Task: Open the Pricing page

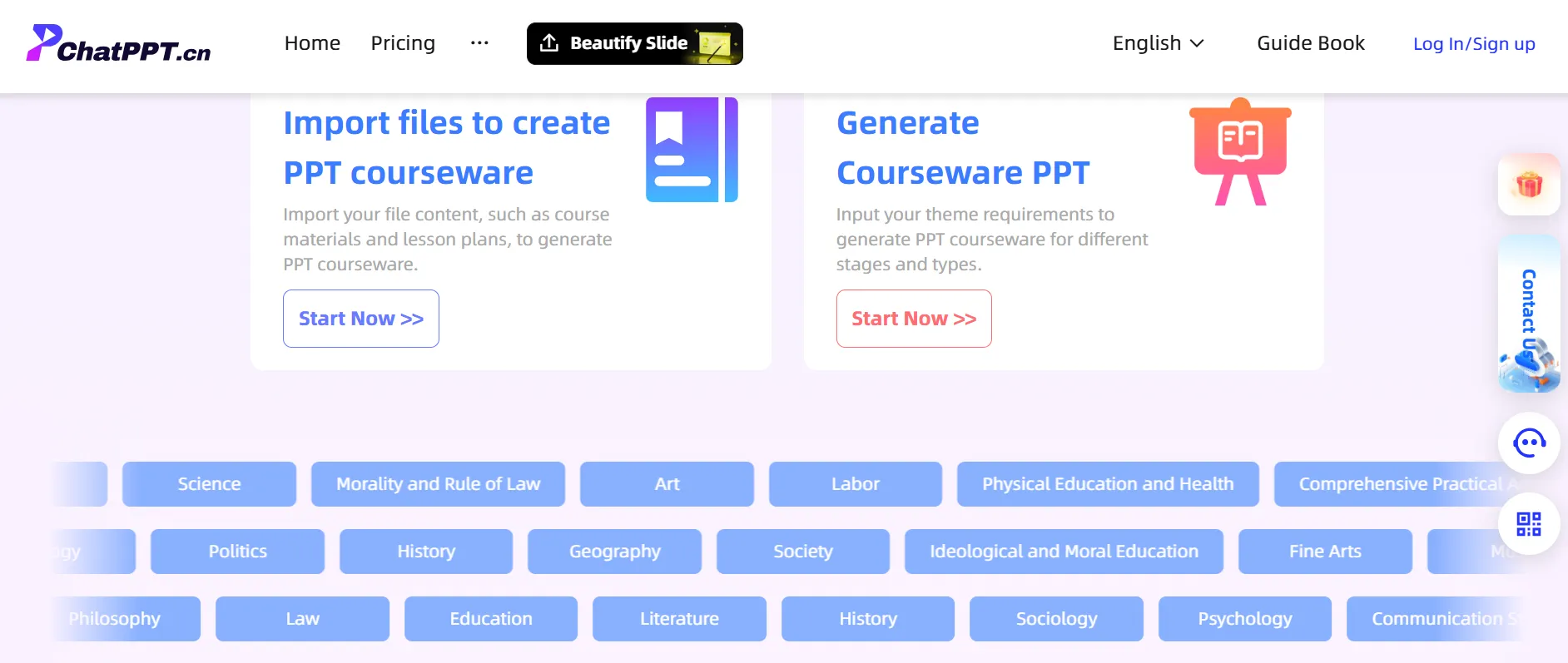Action: (x=403, y=43)
